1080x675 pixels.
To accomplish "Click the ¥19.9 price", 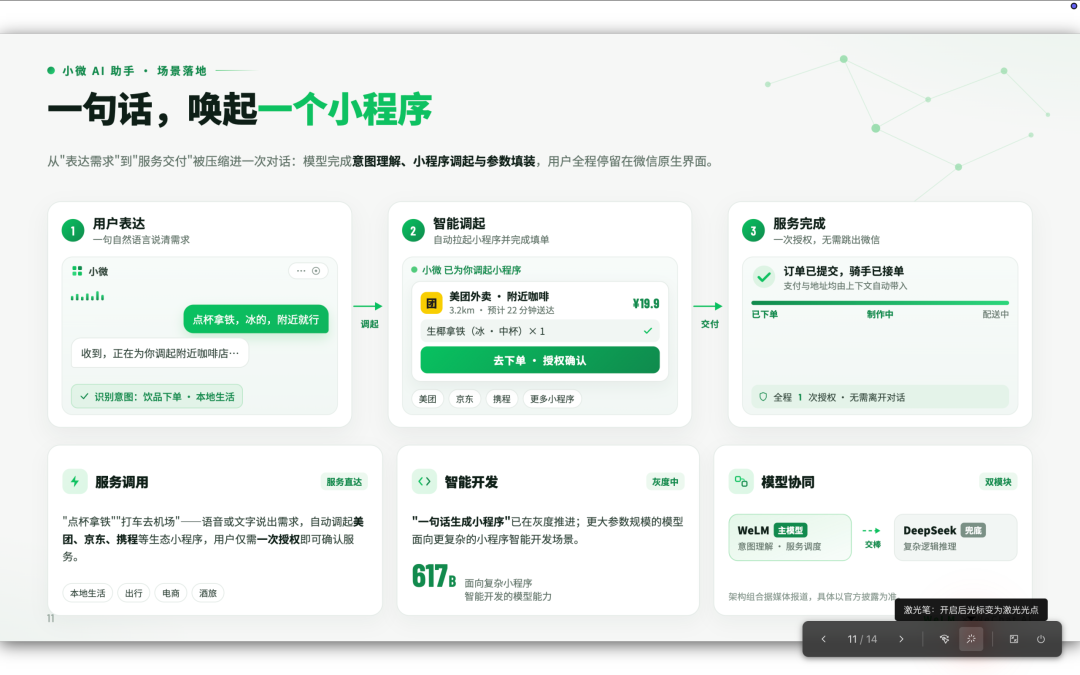I will 646,304.
